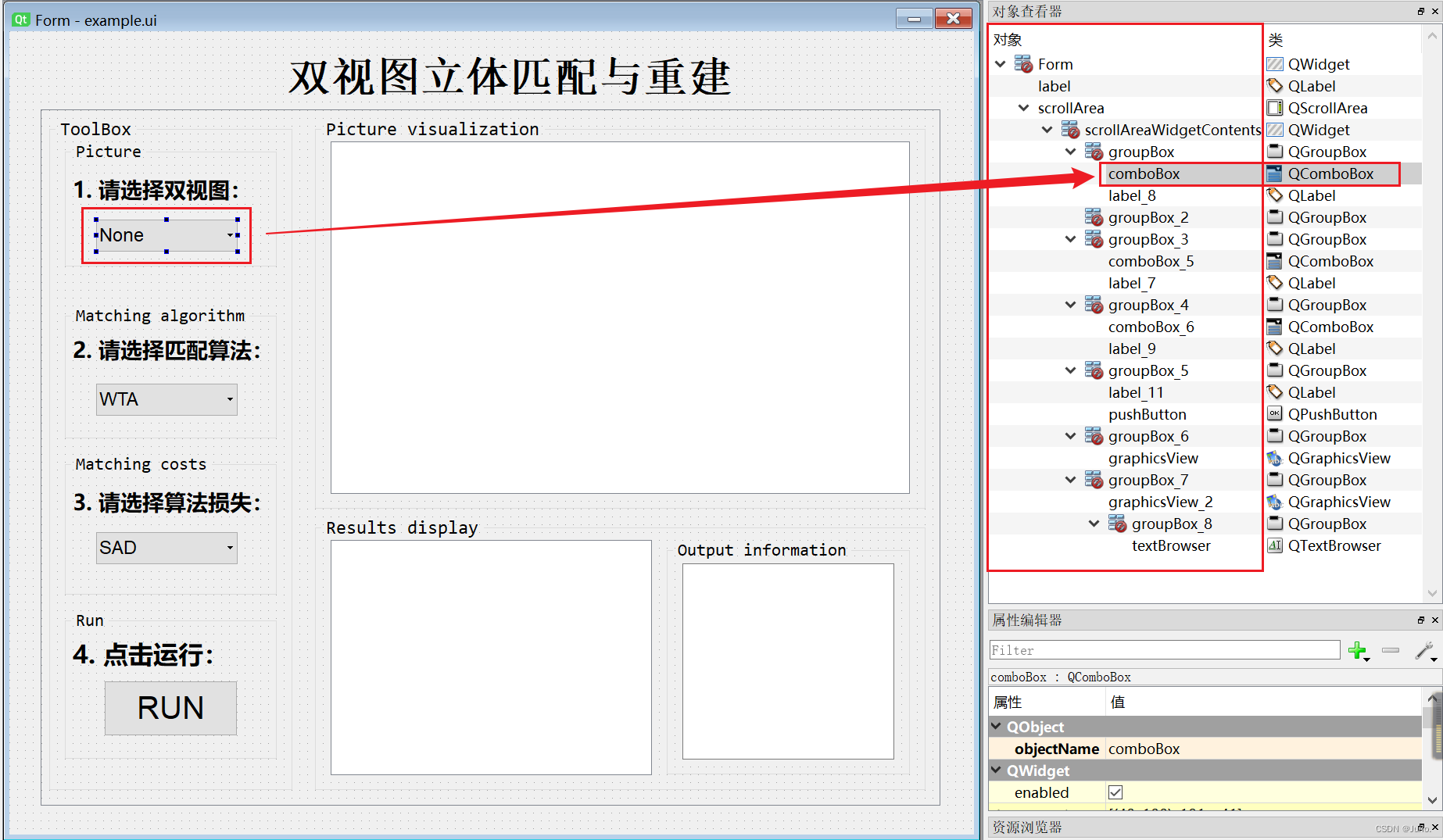
Task: Collapse the QWidget property section
Action: coord(997,770)
